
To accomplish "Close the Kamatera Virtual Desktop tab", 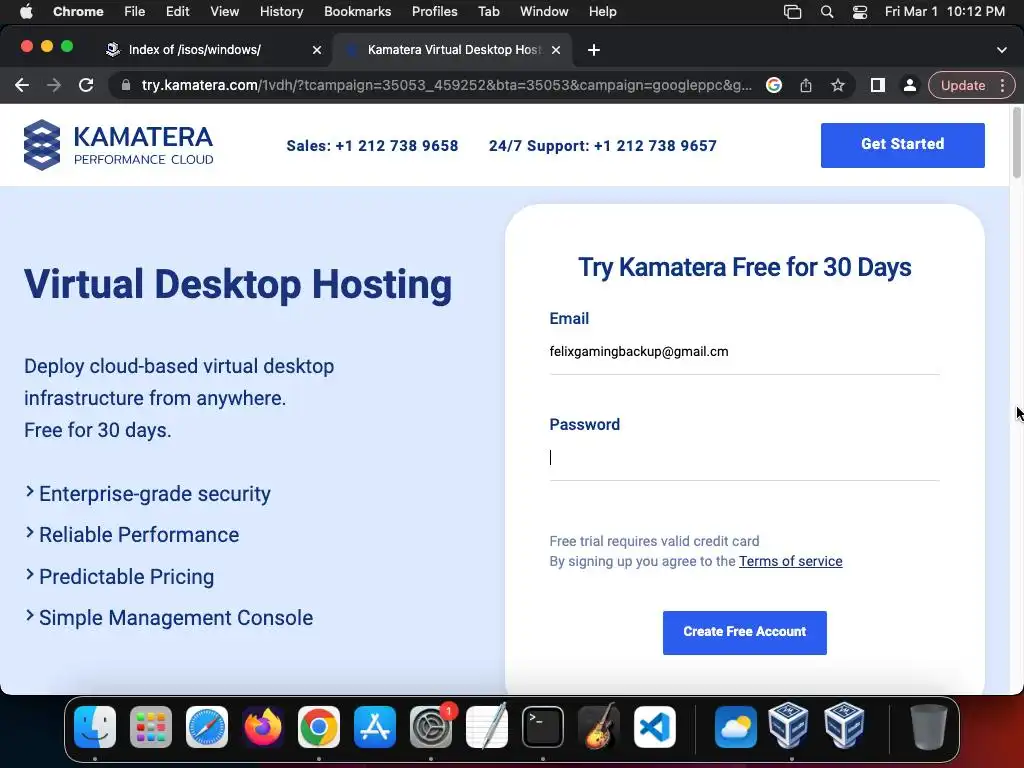I will [x=556, y=50].
